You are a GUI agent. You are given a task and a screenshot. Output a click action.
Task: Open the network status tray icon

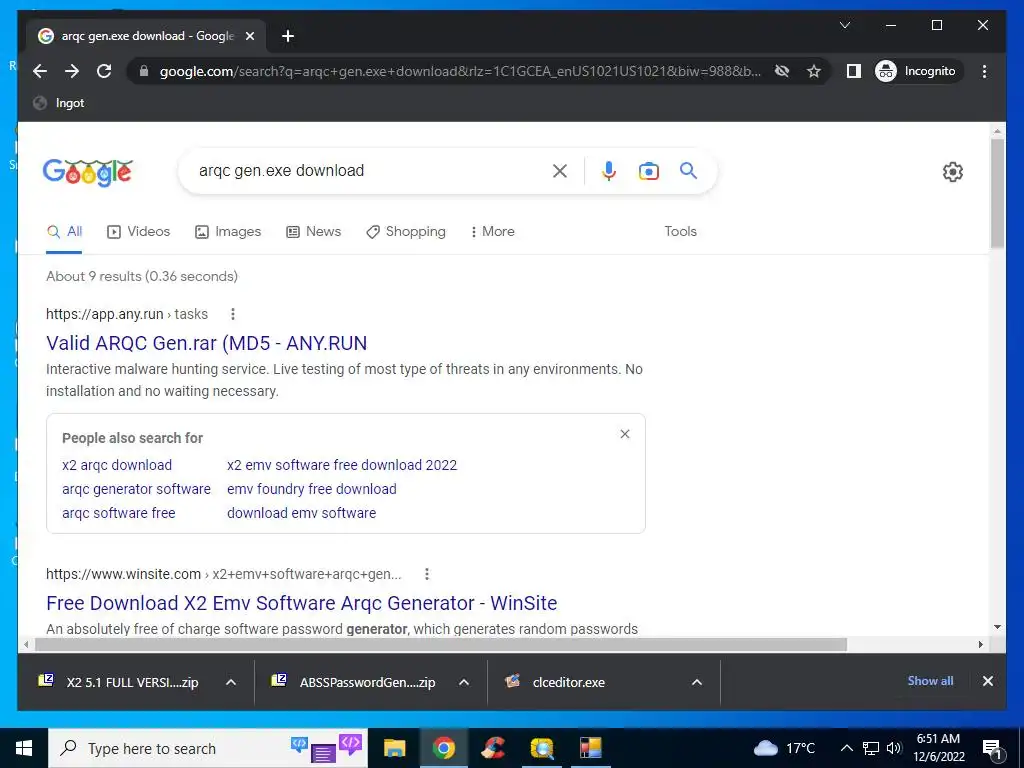point(871,748)
